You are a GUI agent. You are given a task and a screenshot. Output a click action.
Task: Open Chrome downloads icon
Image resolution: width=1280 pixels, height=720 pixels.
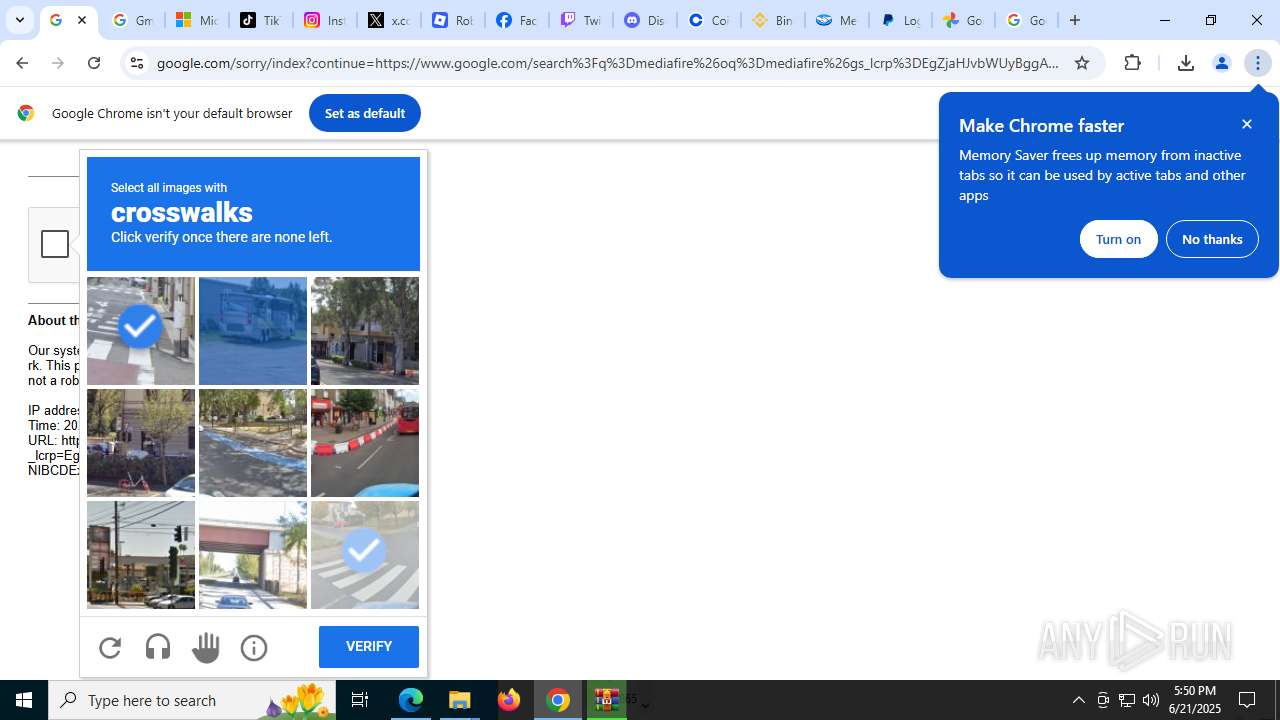[x=1186, y=63]
